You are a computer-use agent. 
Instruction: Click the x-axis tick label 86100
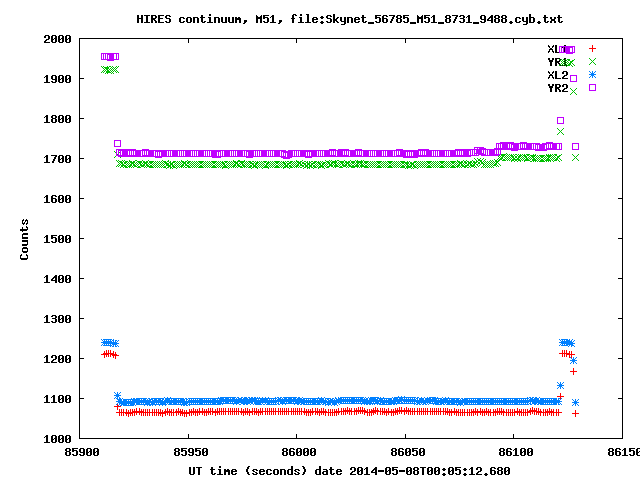pos(516,452)
